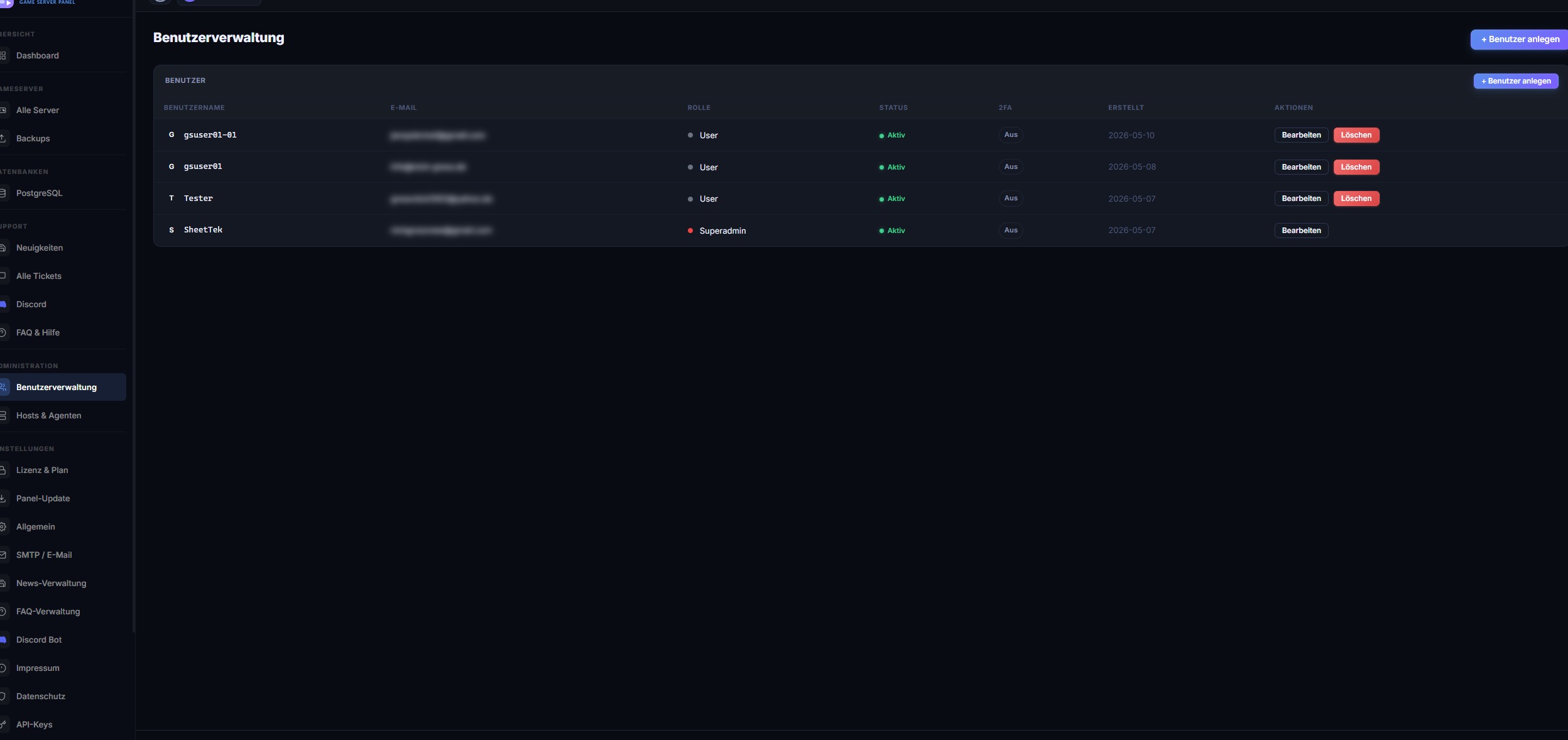Click the API-Keys key icon
Image resolution: width=1568 pixels, height=740 pixels.
3,724
